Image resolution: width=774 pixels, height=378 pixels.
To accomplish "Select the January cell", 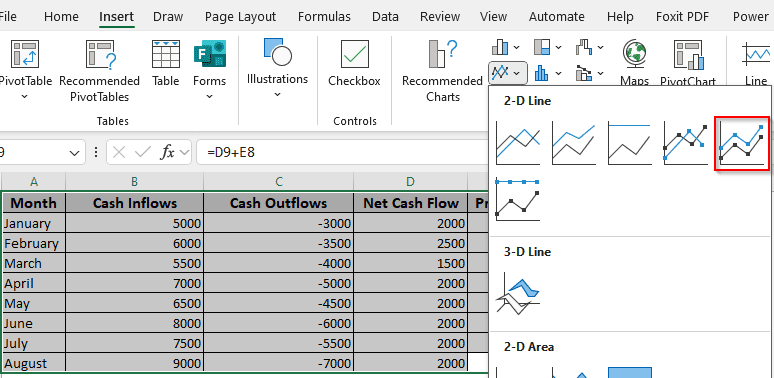I will click(x=34, y=223).
